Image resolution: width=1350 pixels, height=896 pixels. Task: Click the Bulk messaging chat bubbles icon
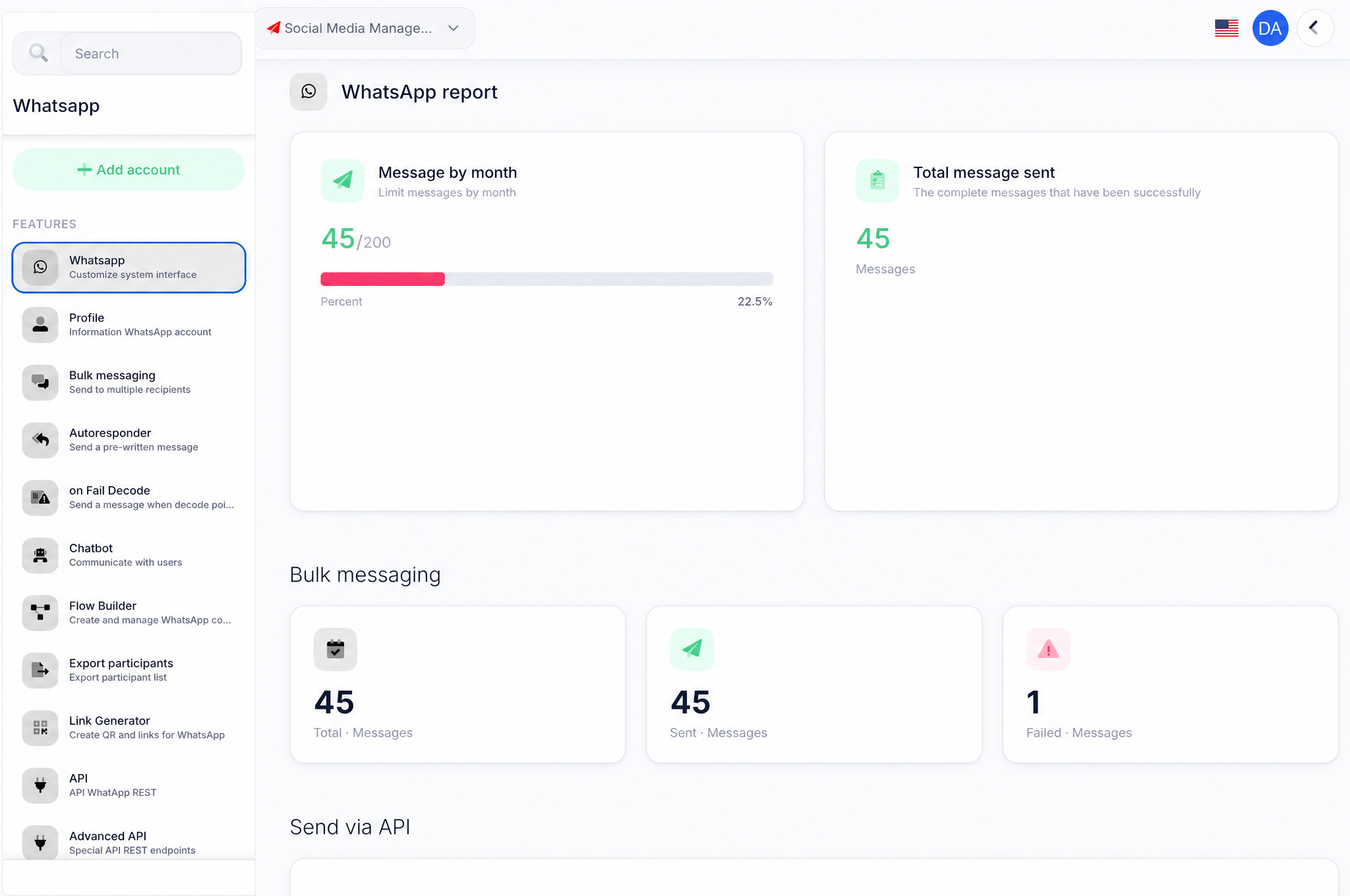(40, 382)
